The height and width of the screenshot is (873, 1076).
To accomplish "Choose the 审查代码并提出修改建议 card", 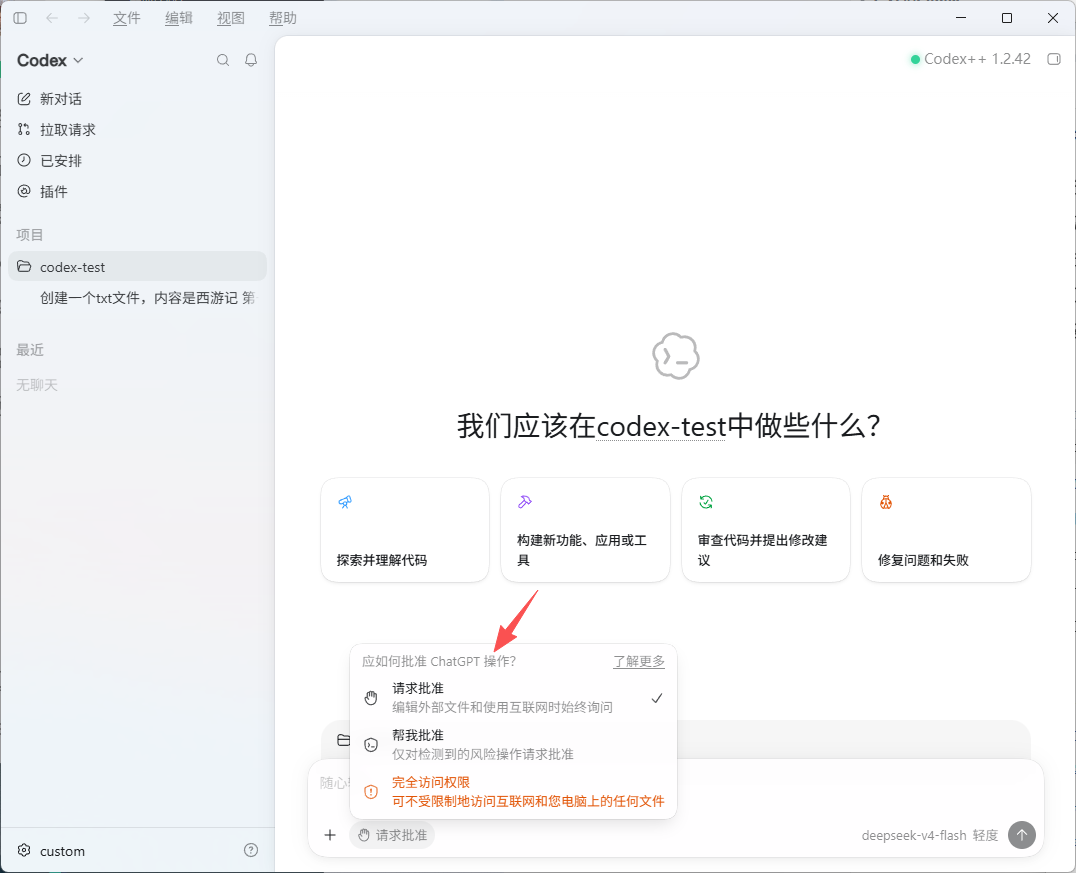I will pyautogui.click(x=766, y=530).
